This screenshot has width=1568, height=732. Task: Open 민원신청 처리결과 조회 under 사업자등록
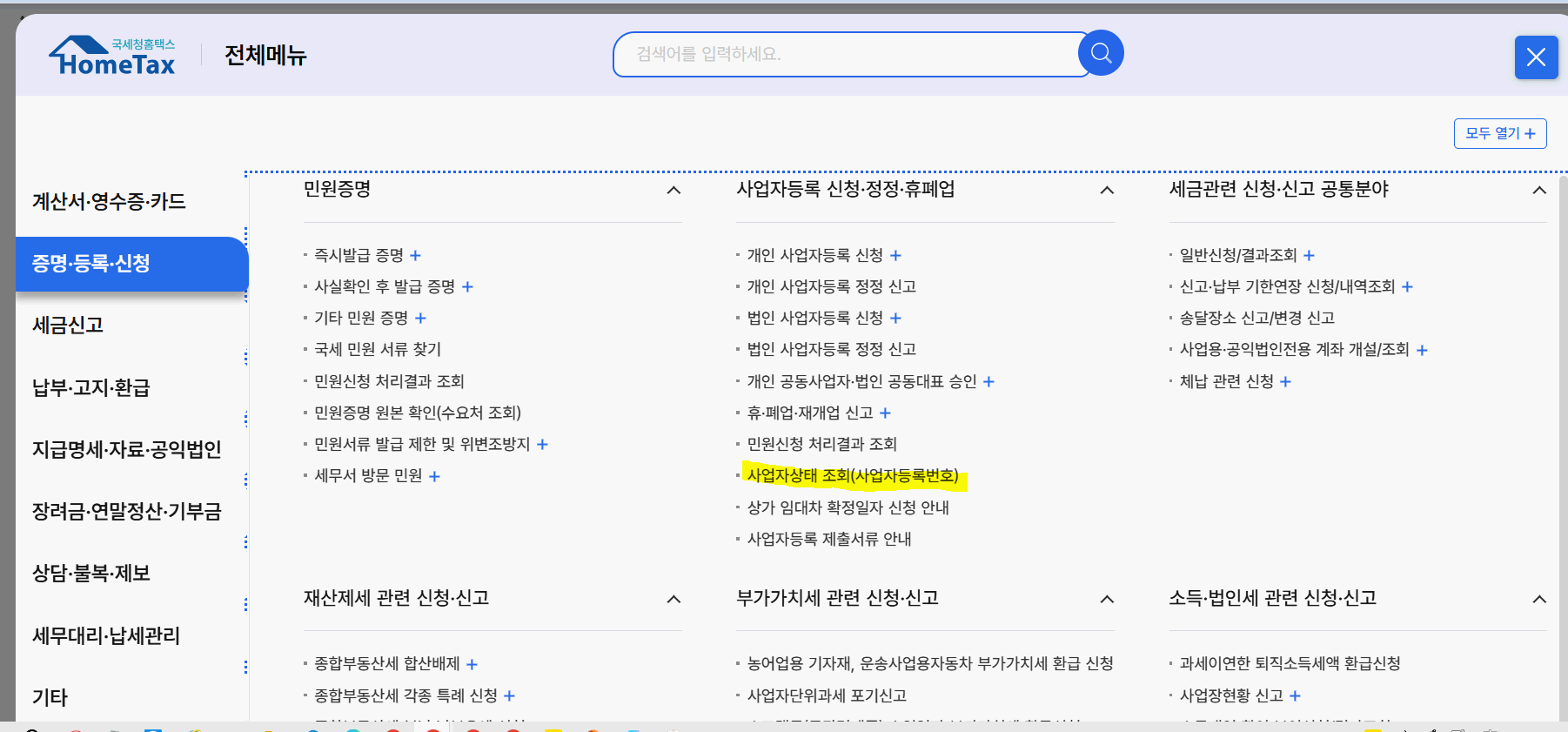(x=821, y=444)
